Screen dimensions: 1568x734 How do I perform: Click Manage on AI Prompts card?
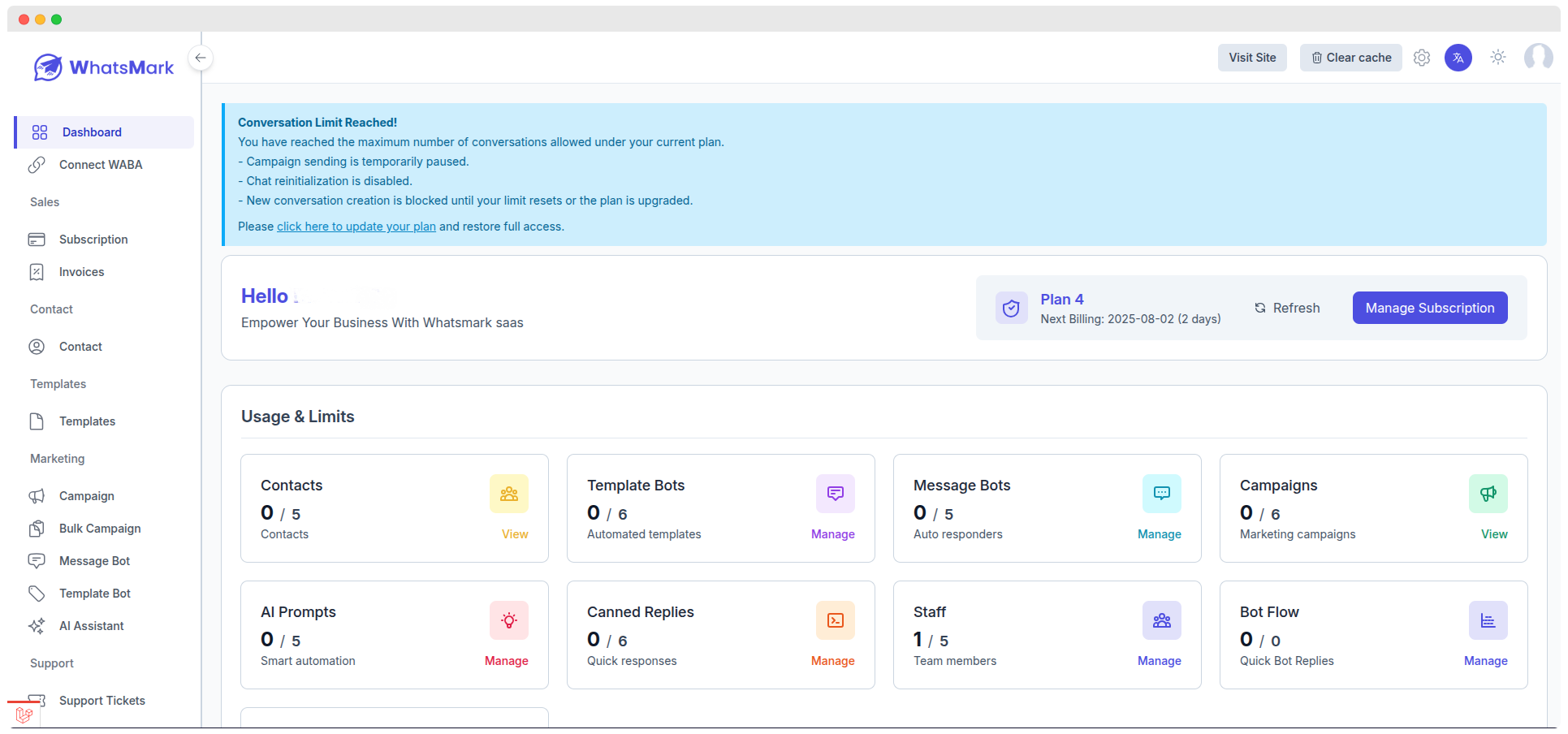point(507,661)
